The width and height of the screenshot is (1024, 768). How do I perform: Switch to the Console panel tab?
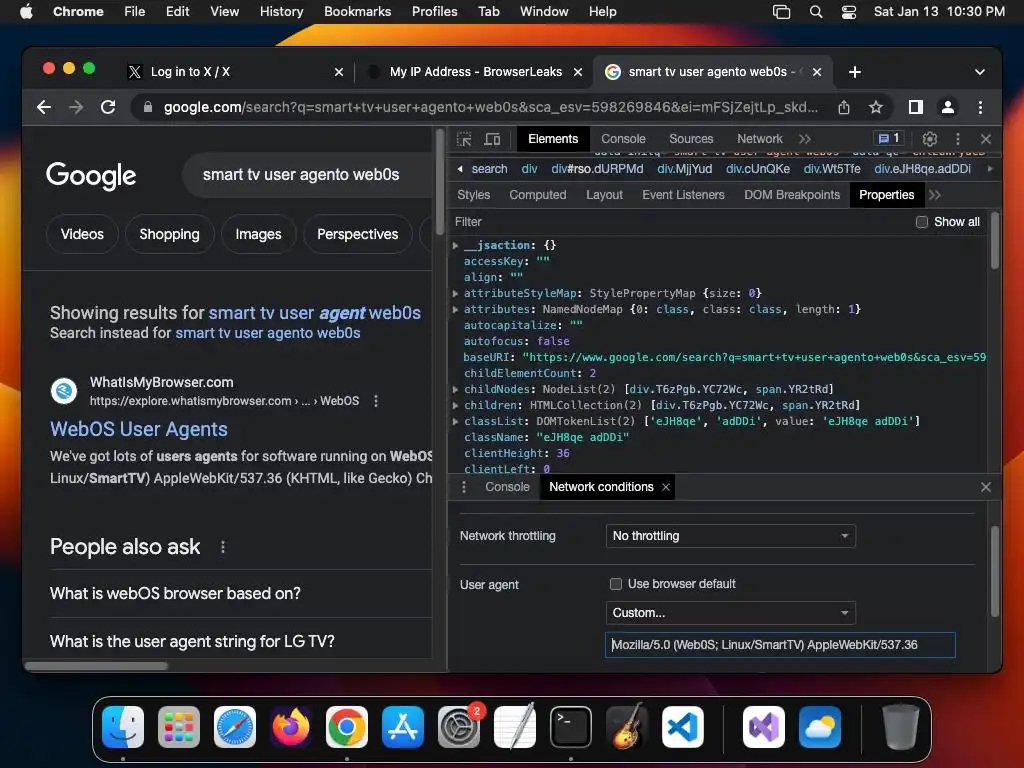point(623,139)
